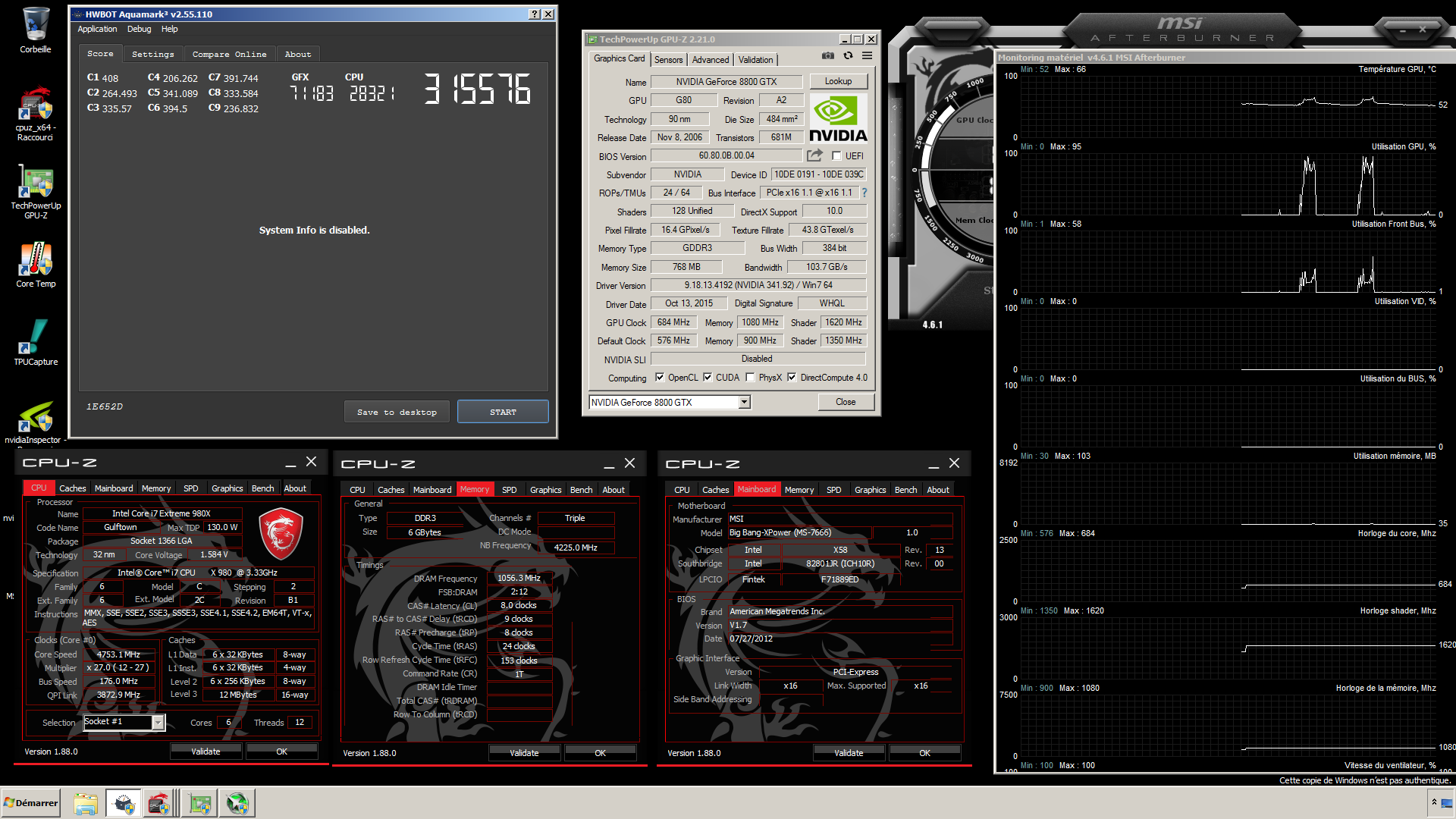Click the Core Speed value 4753.1 MHz
This screenshot has height=819, width=1456.
click(x=118, y=654)
